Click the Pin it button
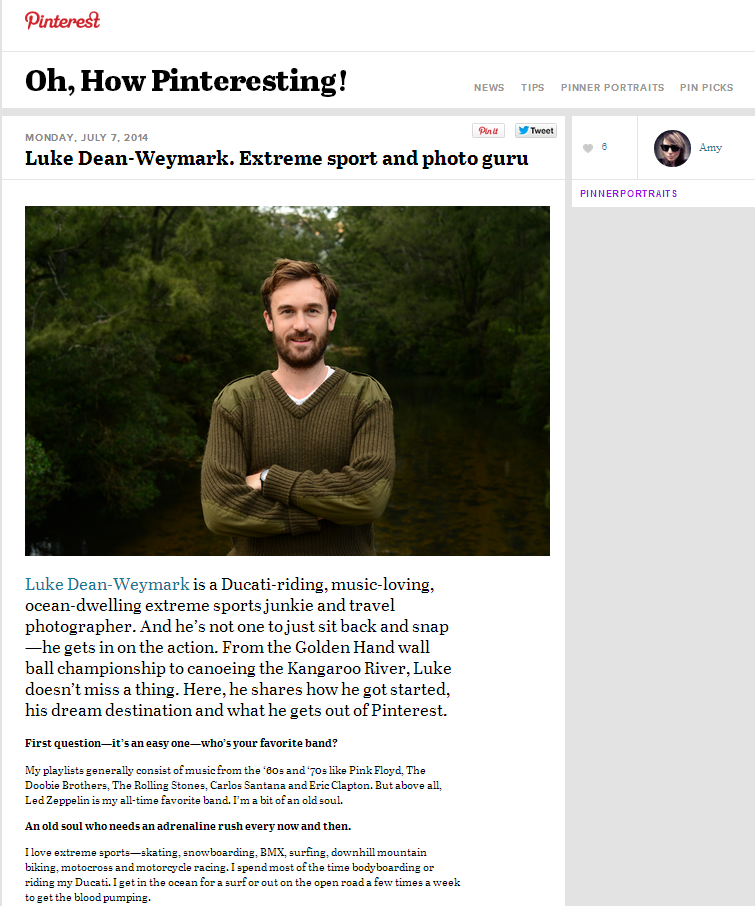This screenshot has width=755, height=906. point(488,131)
